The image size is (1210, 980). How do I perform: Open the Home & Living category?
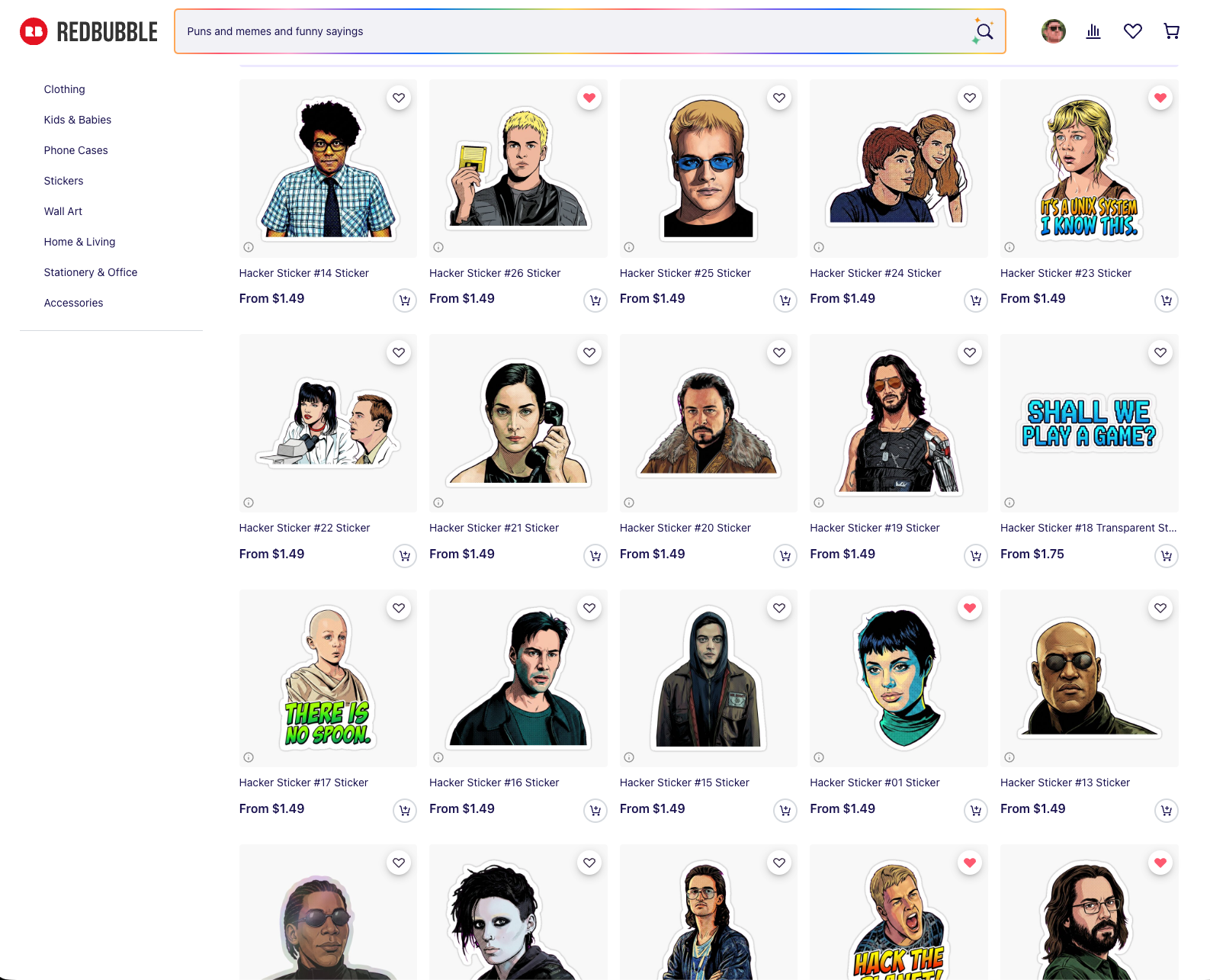click(80, 242)
